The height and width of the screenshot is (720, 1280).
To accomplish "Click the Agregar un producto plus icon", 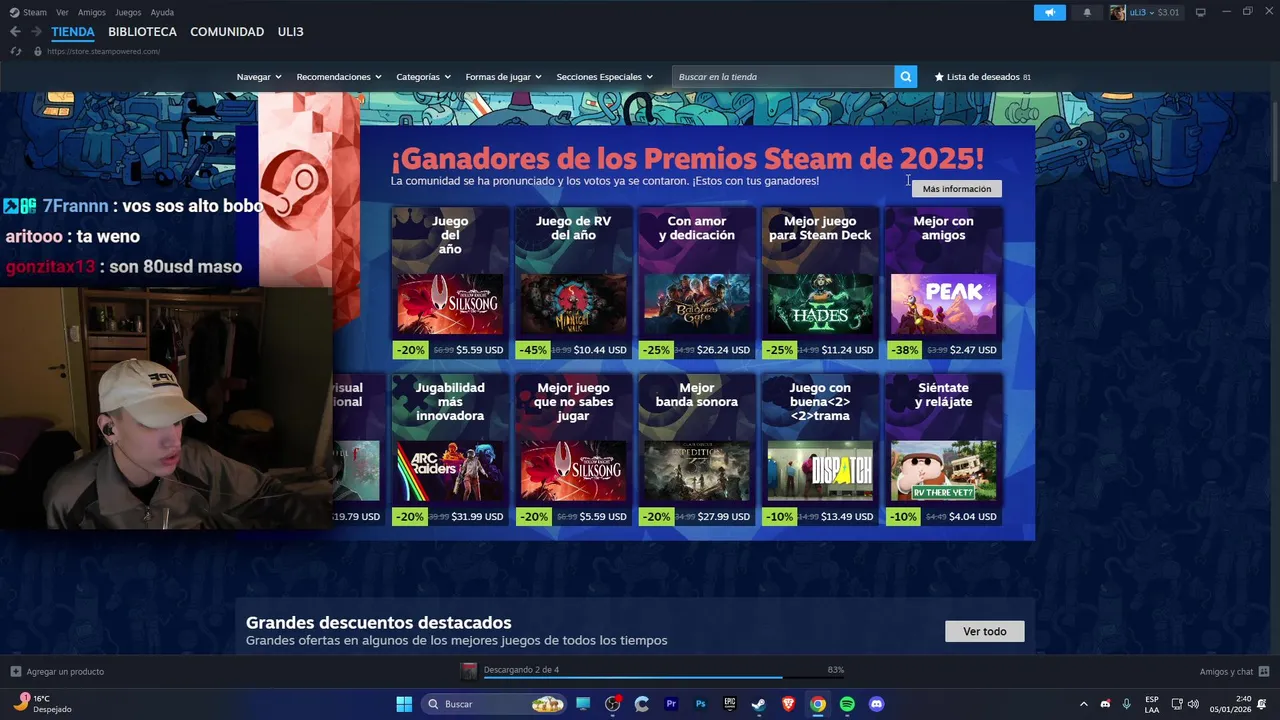I will [x=15, y=671].
